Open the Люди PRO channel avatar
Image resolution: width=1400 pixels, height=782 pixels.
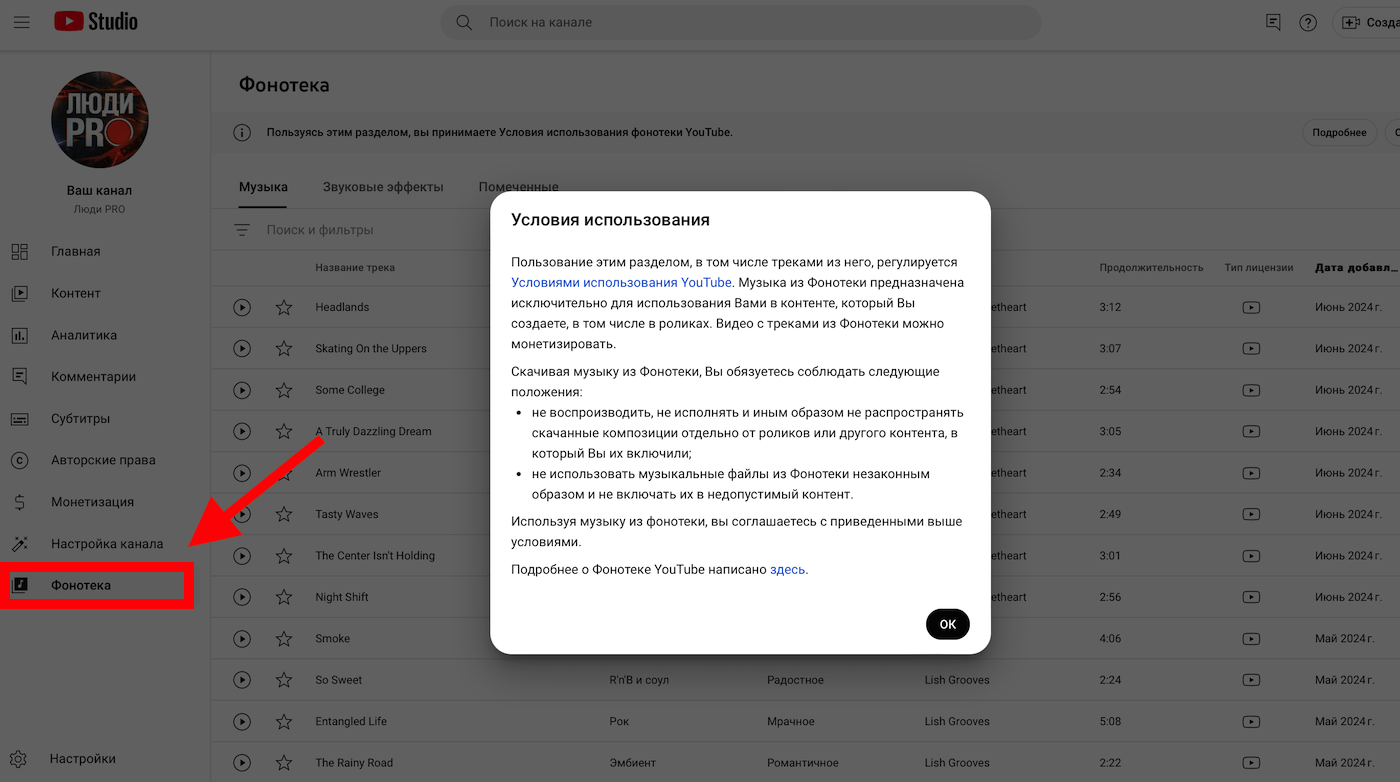click(100, 120)
